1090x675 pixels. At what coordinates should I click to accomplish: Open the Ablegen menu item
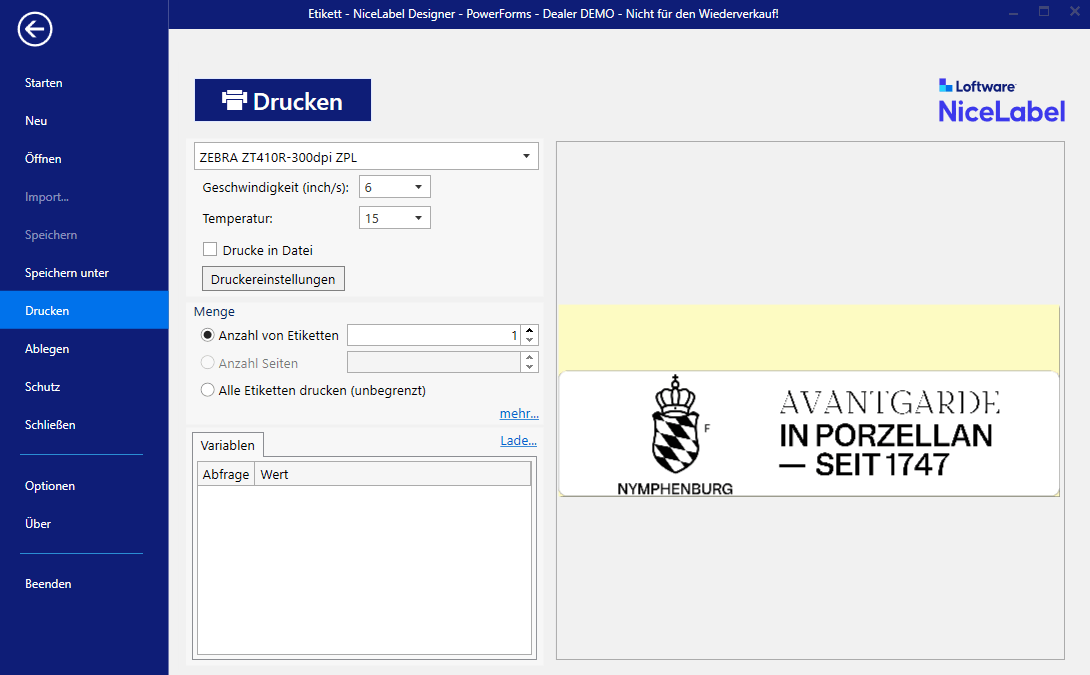click(x=47, y=349)
